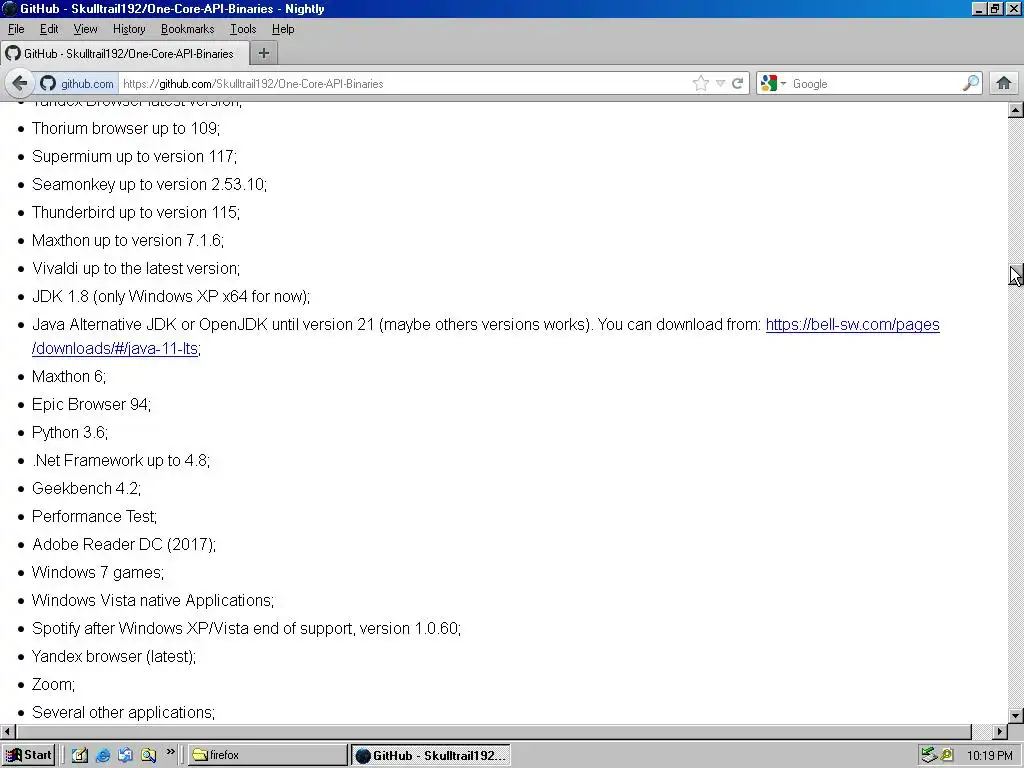
Task: Open the View menu
Action: [x=86, y=29]
